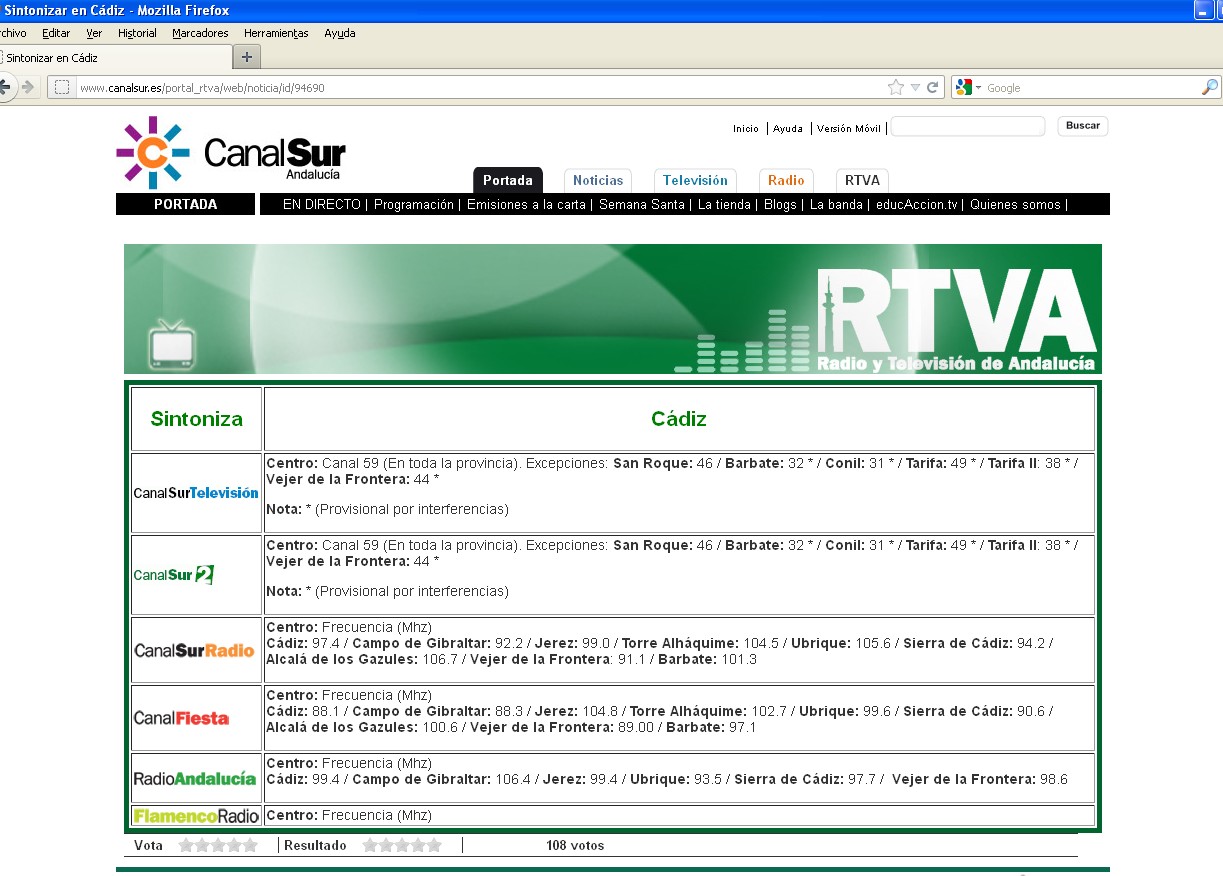Open the Marcadores menu
This screenshot has height=876, width=1223.
coord(200,33)
